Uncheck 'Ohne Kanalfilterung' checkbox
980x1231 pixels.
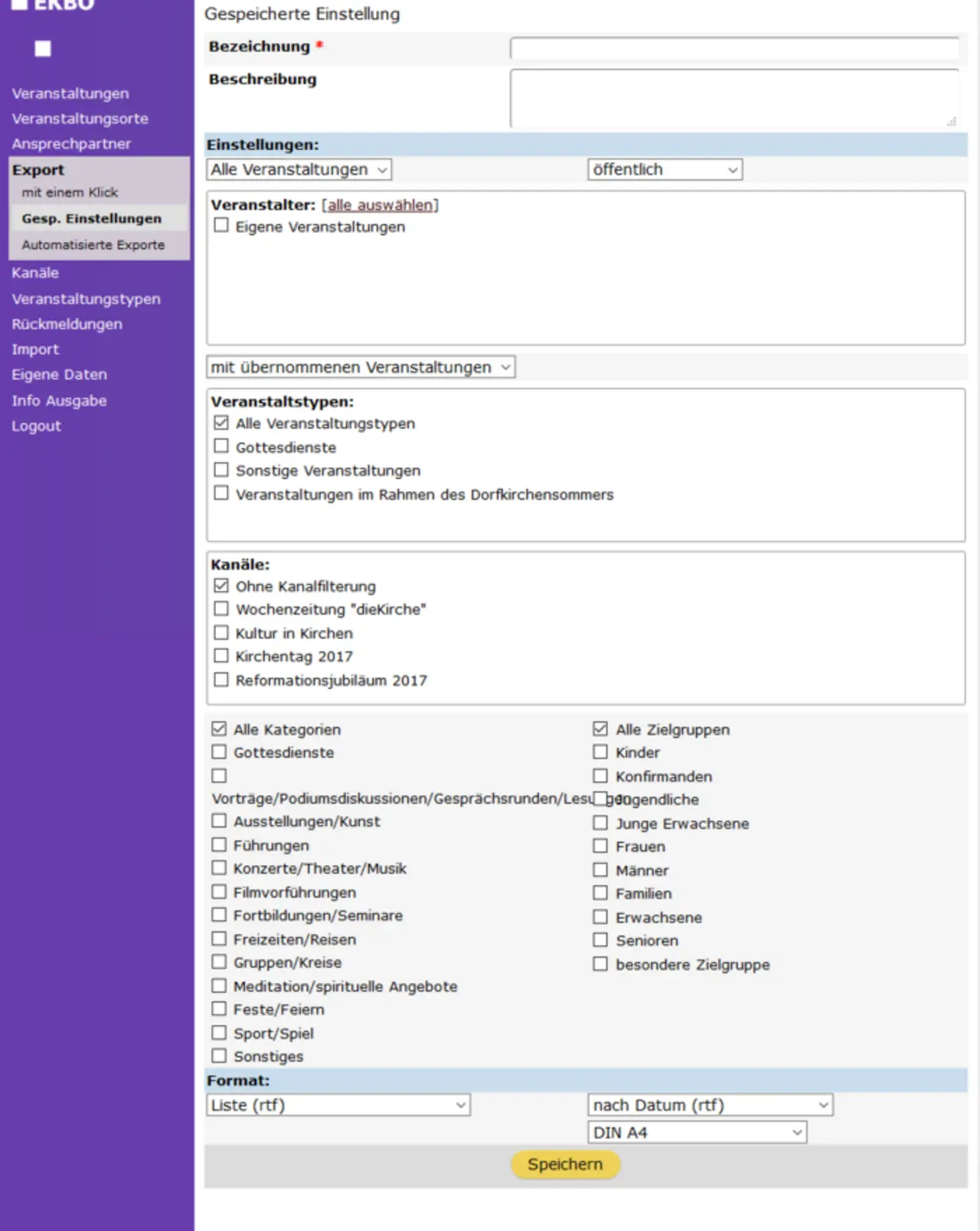pyautogui.click(x=221, y=586)
